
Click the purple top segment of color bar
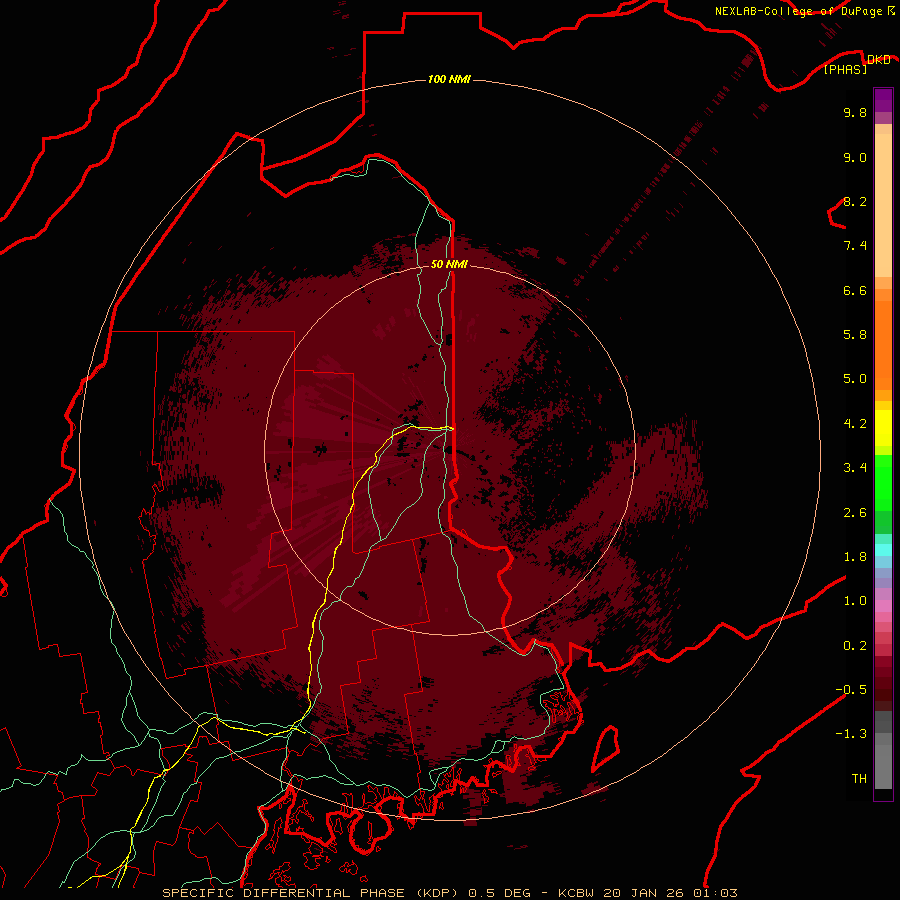point(883,100)
